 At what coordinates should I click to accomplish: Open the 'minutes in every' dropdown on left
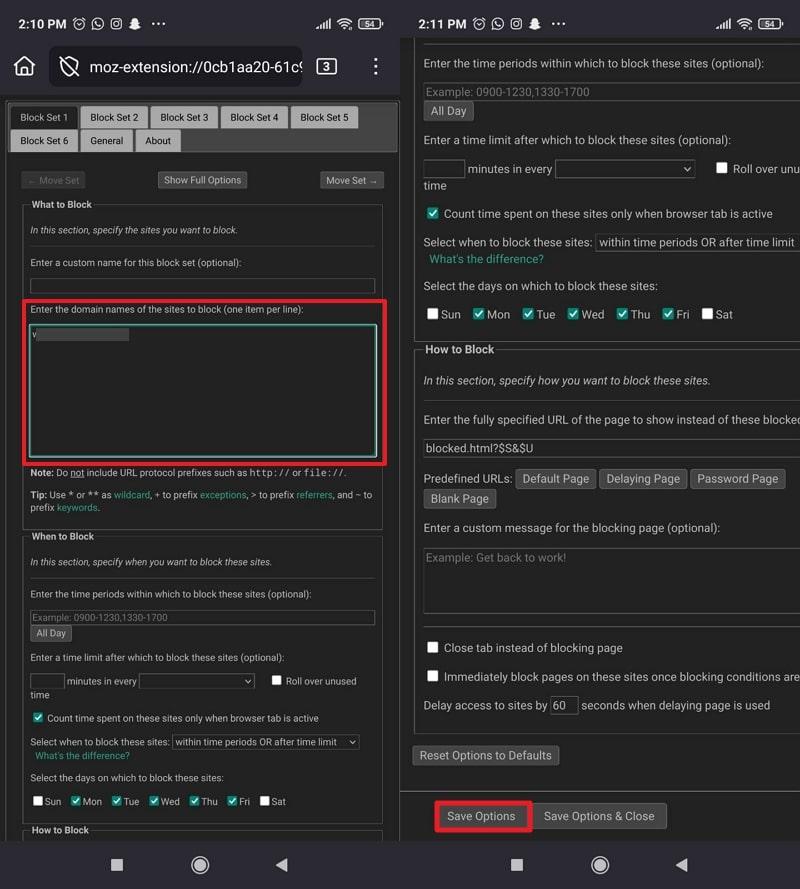pyautogui.click(x=197, y=681)
